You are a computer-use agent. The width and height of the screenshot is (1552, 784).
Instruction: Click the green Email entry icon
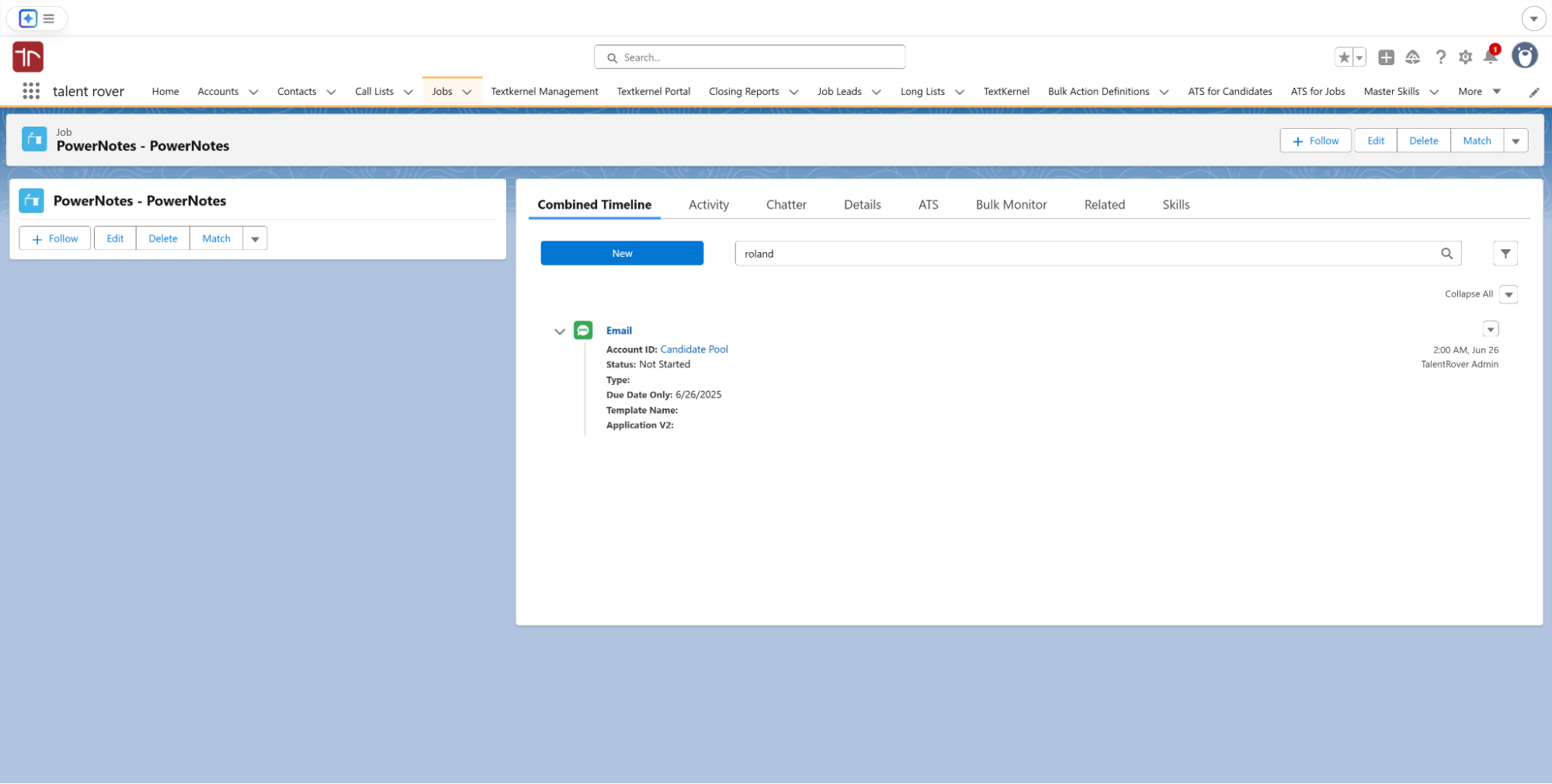(x=583, y=330)
